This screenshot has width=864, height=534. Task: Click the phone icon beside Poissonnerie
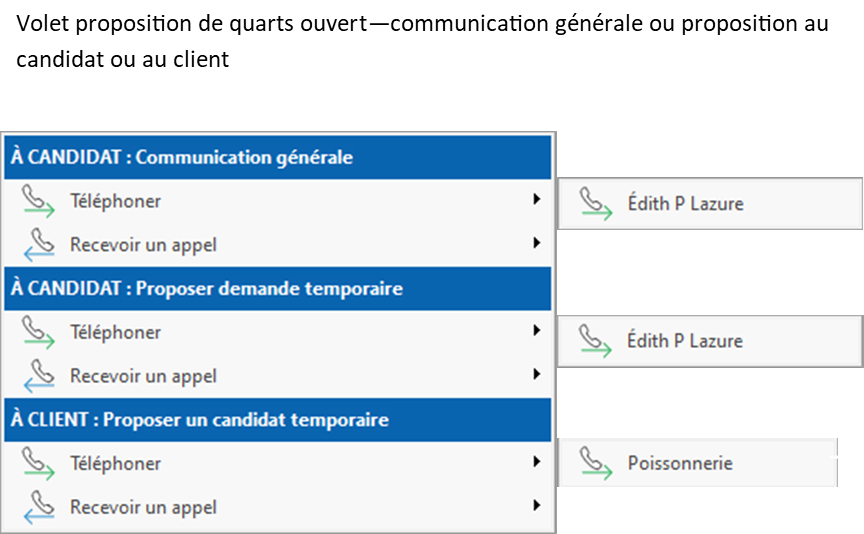pyautogui.click(x=596, y=464)
